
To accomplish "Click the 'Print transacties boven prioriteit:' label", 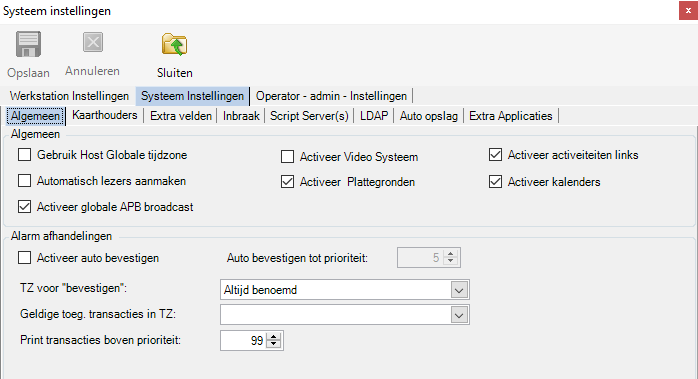I will 100,340.
